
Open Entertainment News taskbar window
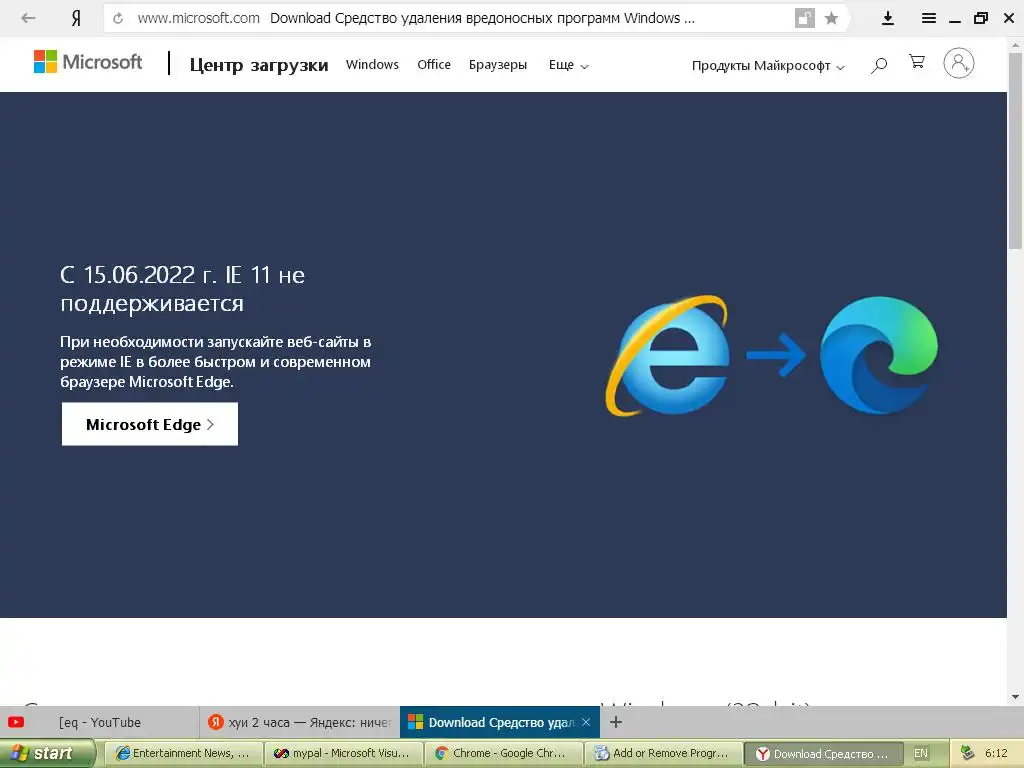[183, 753]
